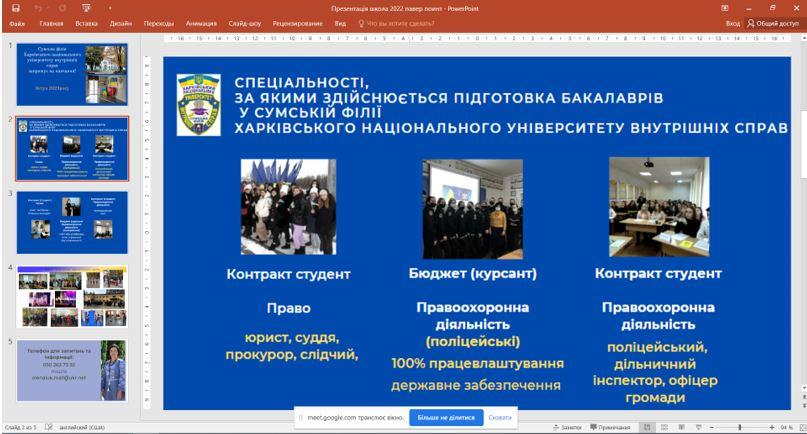Click the zoom slider handle
Image resolution: width=807 pixels, height=434 pixels.
740,427
